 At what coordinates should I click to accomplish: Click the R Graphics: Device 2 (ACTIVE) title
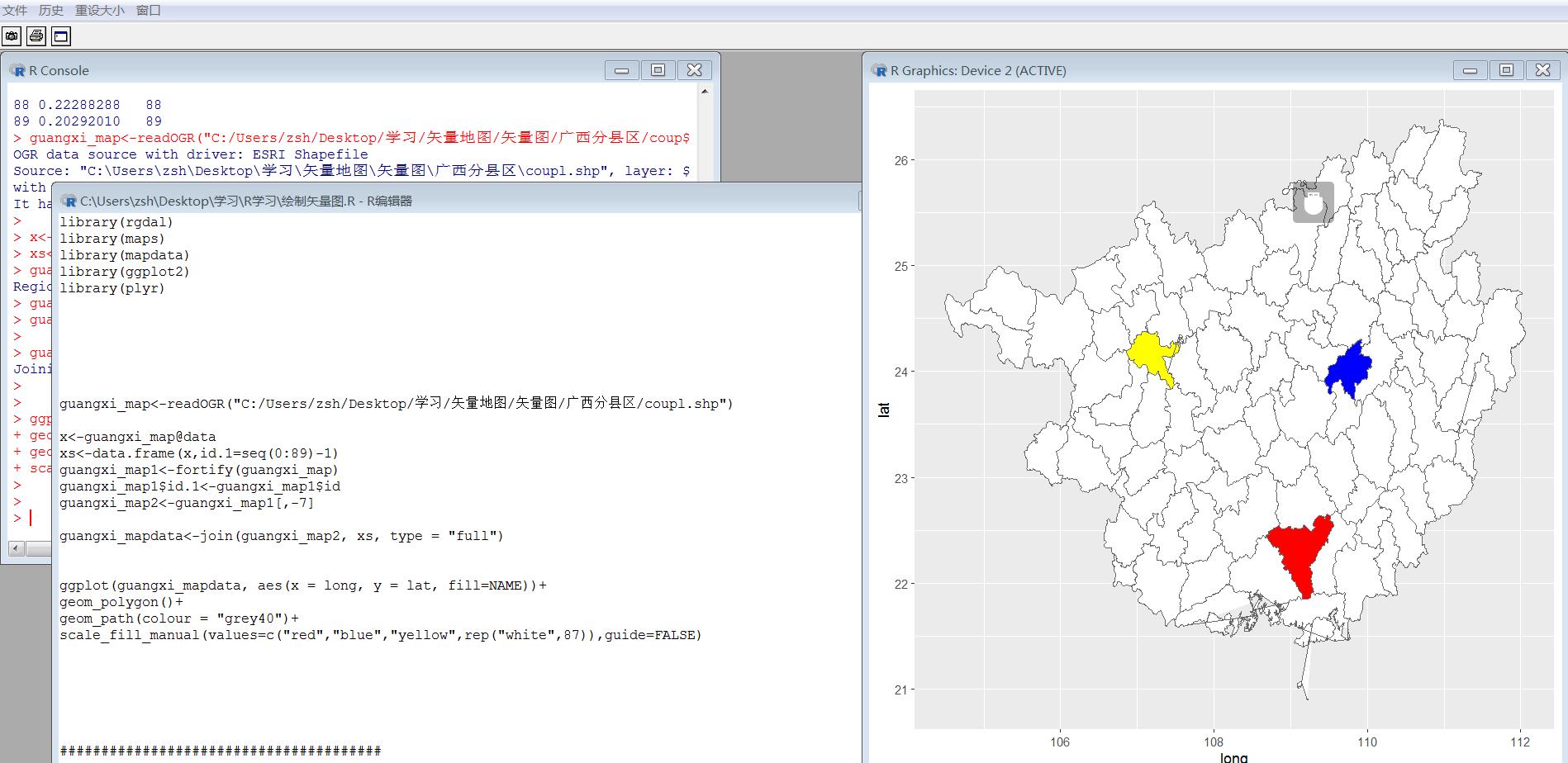coord(978,71)
